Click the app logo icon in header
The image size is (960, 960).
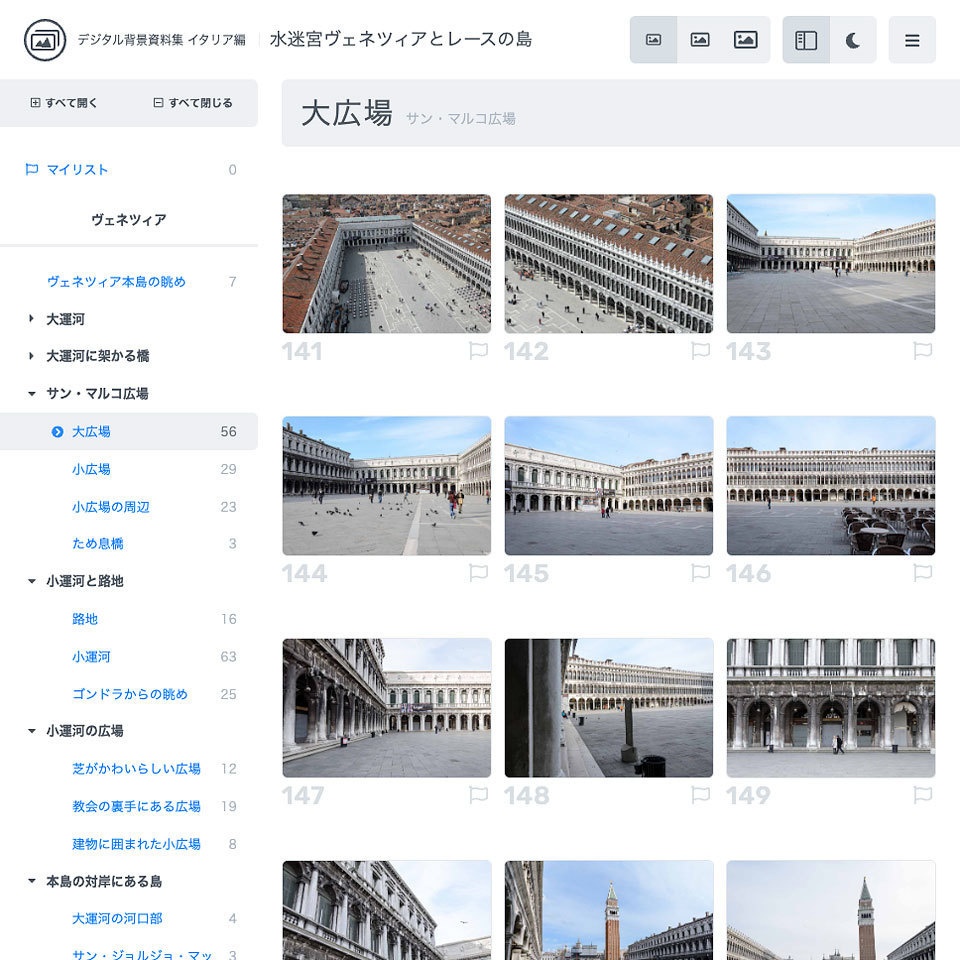[x=45, y=40]
